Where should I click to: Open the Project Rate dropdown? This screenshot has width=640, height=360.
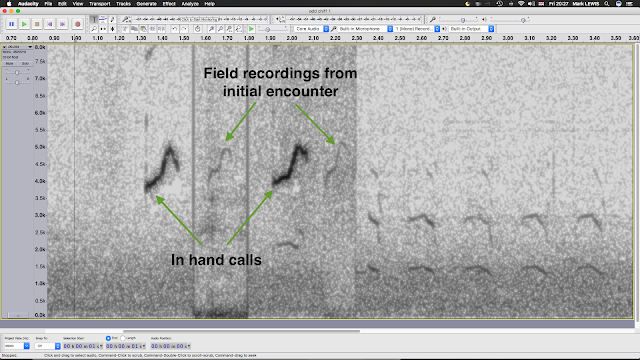[17, 346]
